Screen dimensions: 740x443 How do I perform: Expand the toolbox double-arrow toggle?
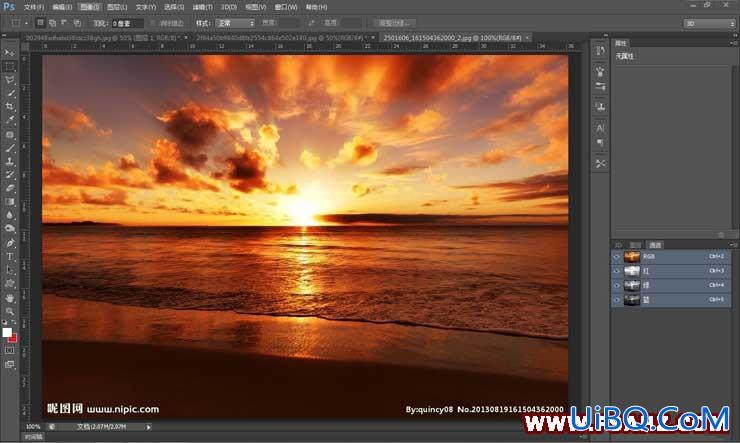click(x=4, y=35)
